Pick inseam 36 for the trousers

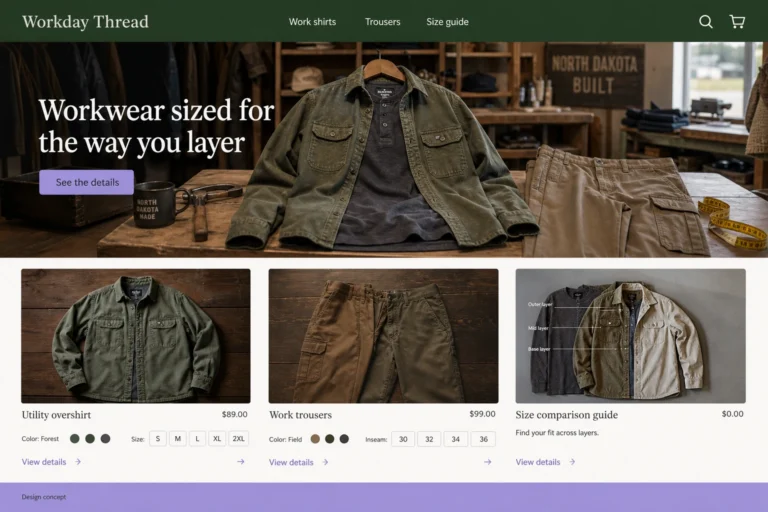tap(483, 439)
